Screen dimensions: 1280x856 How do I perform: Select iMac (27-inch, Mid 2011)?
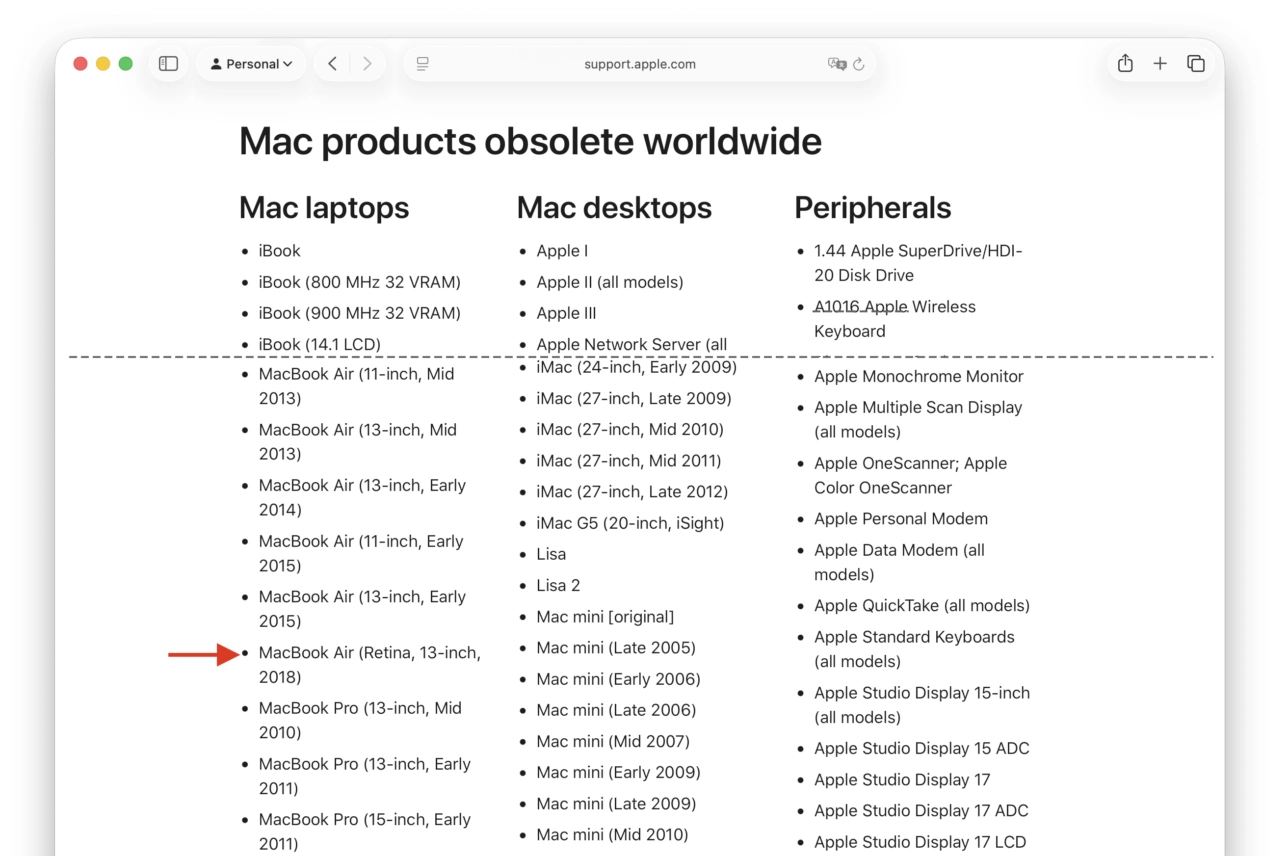[x=629, y=461]
